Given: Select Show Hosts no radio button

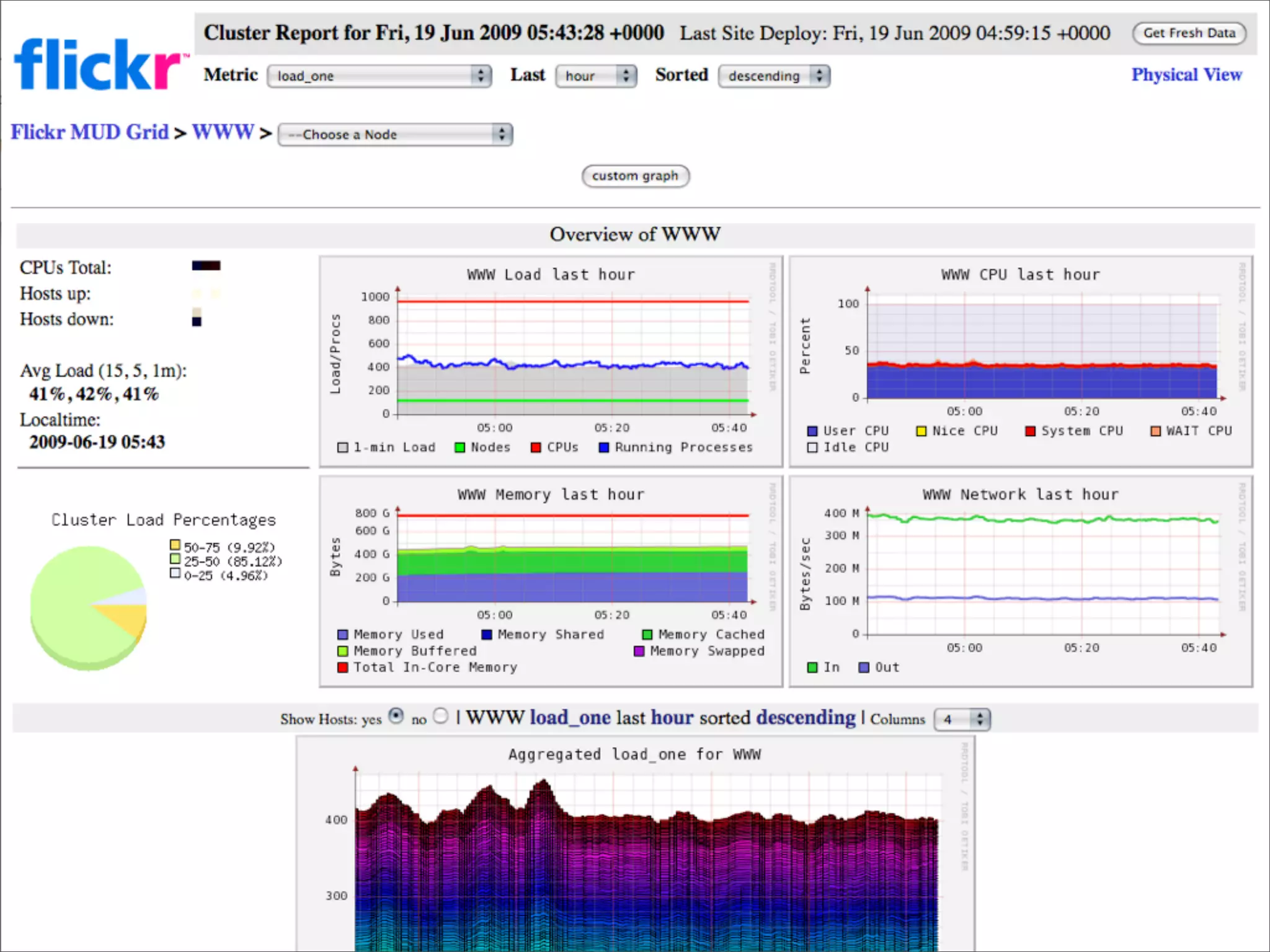Looking at the screenshot, I should point(440,716).
